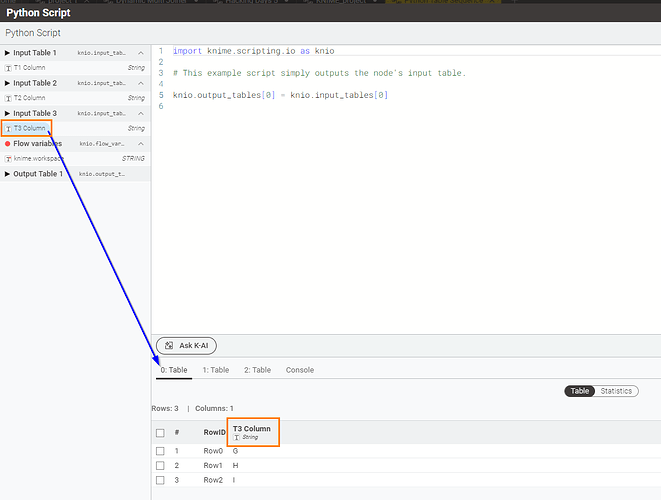Check the box for Row0

pyautogui.click(x=160, y=451)
